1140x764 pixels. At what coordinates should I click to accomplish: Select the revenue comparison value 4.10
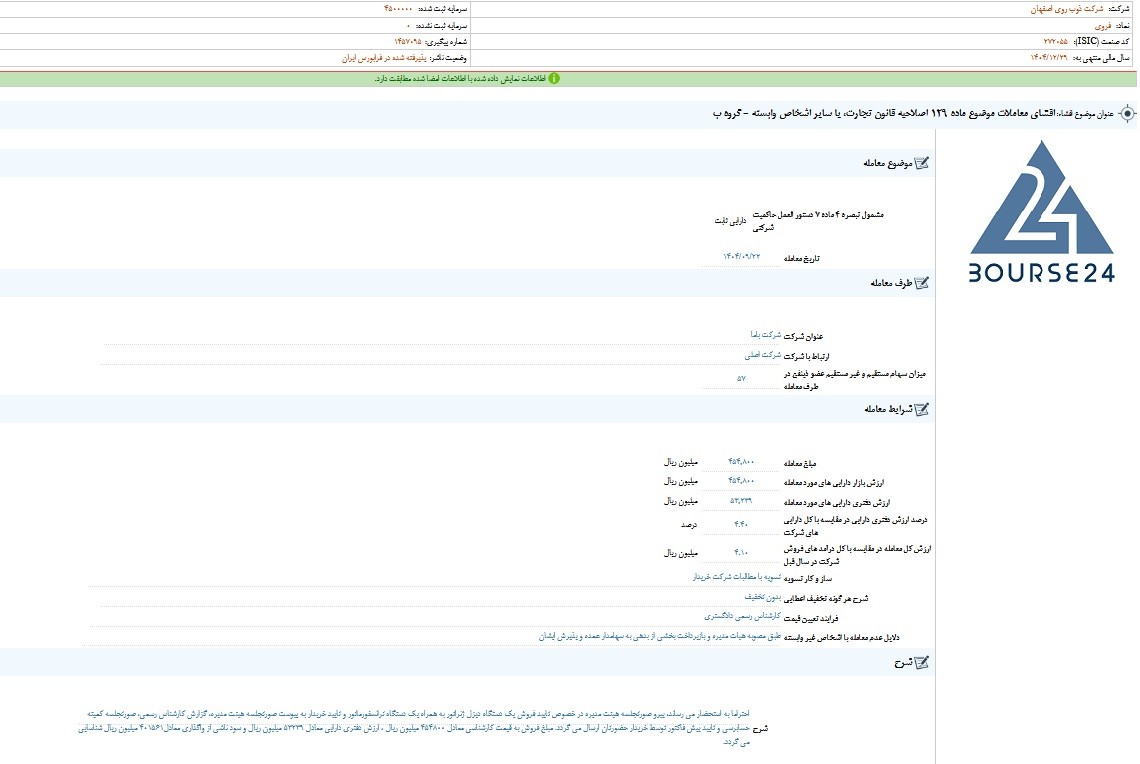(x=741, y=552)
